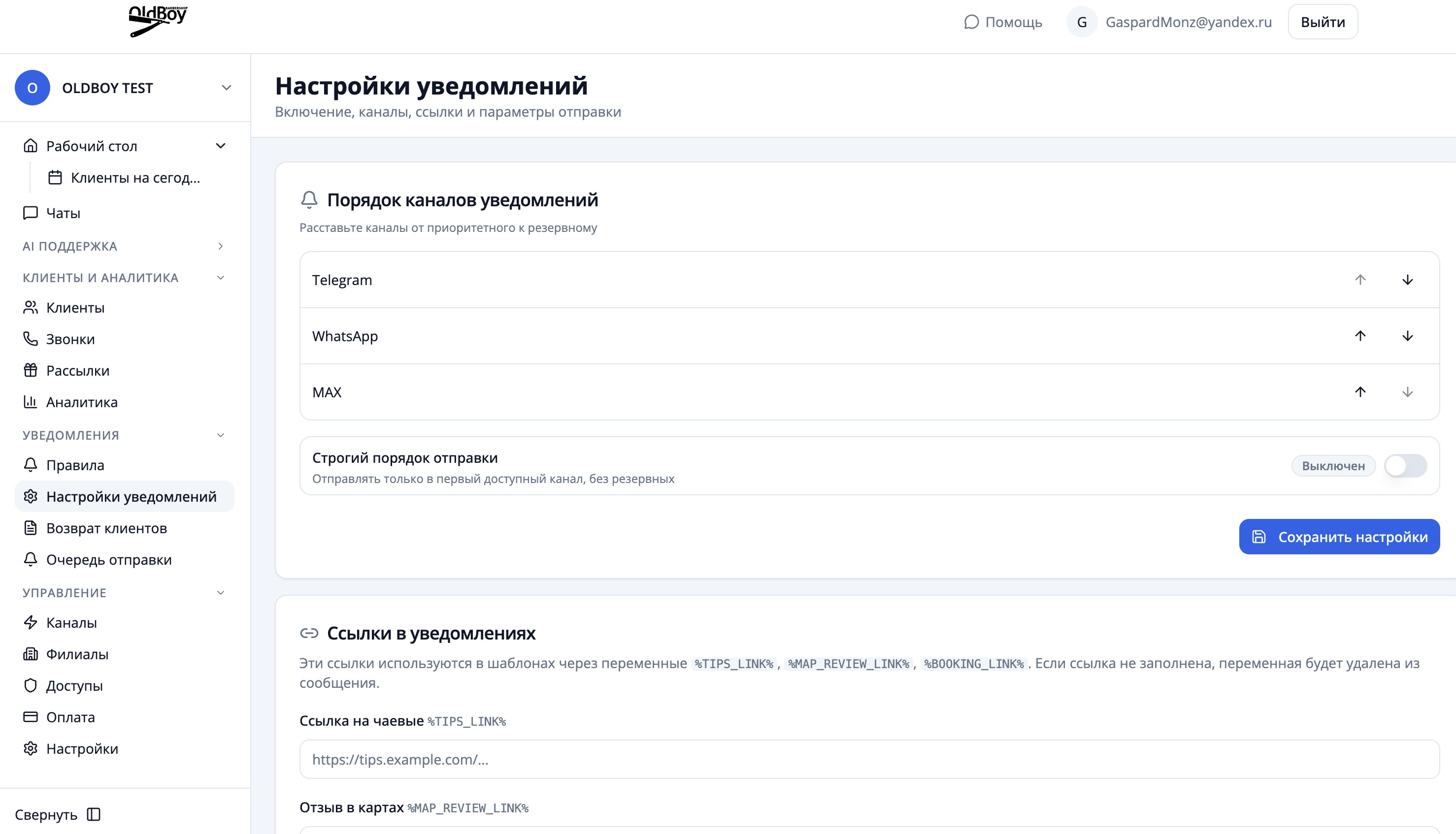Move MAX channel up with arrow
Image resolution: width=1456 pixels, height=834 pixels.
(1360, 392)
